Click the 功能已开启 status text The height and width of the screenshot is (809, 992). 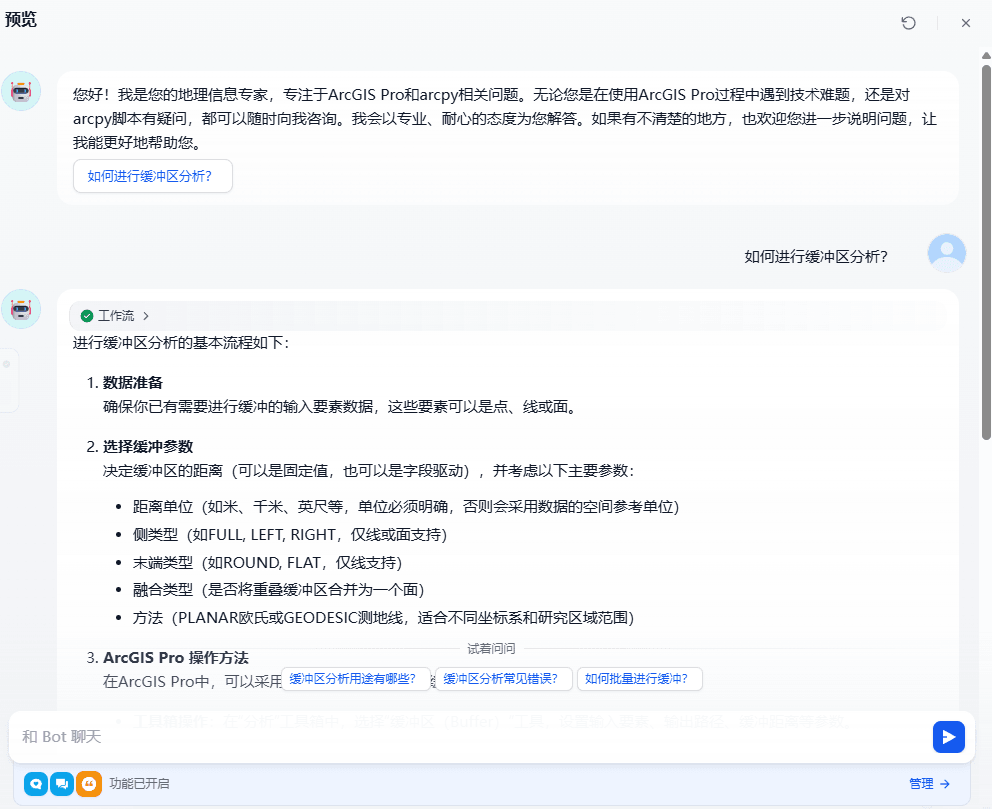pyautogui.click(x=139, y=784)
